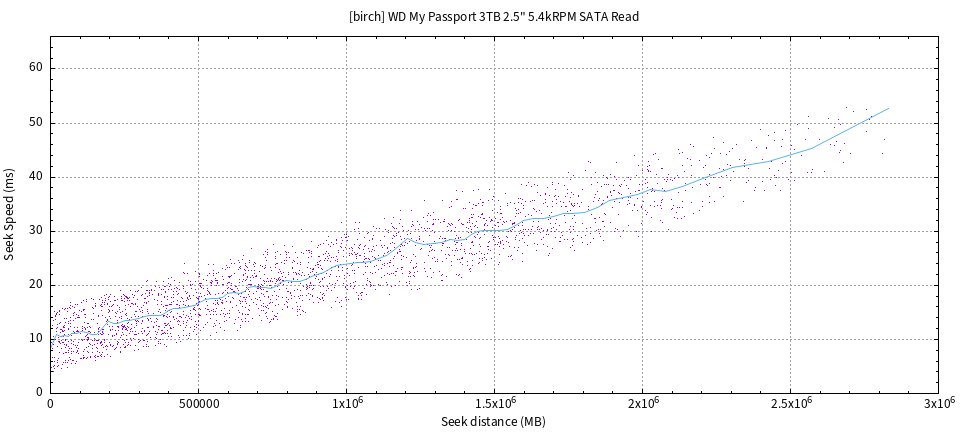Click the "Seek Speed (ms)" y-axis label
960x432 pixels.
[x=10, y=215]
